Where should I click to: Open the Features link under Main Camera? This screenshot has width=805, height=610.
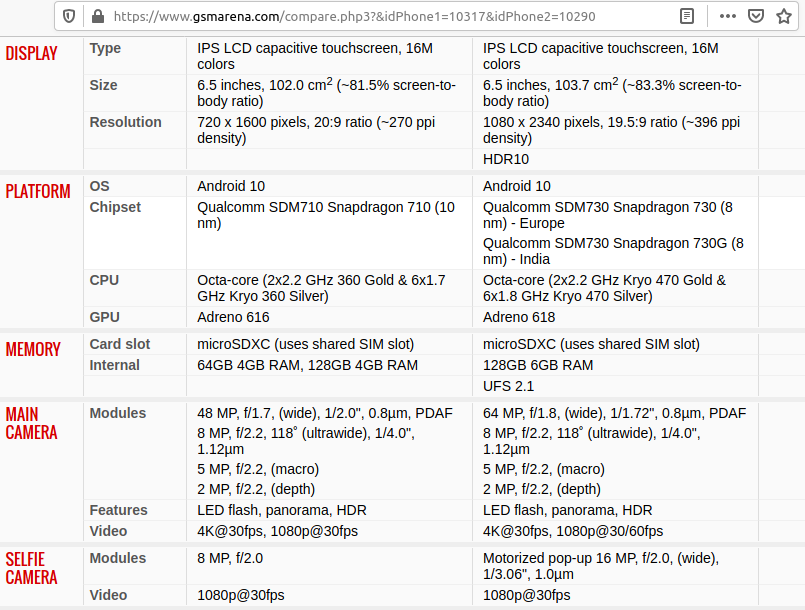pos(118,510)
